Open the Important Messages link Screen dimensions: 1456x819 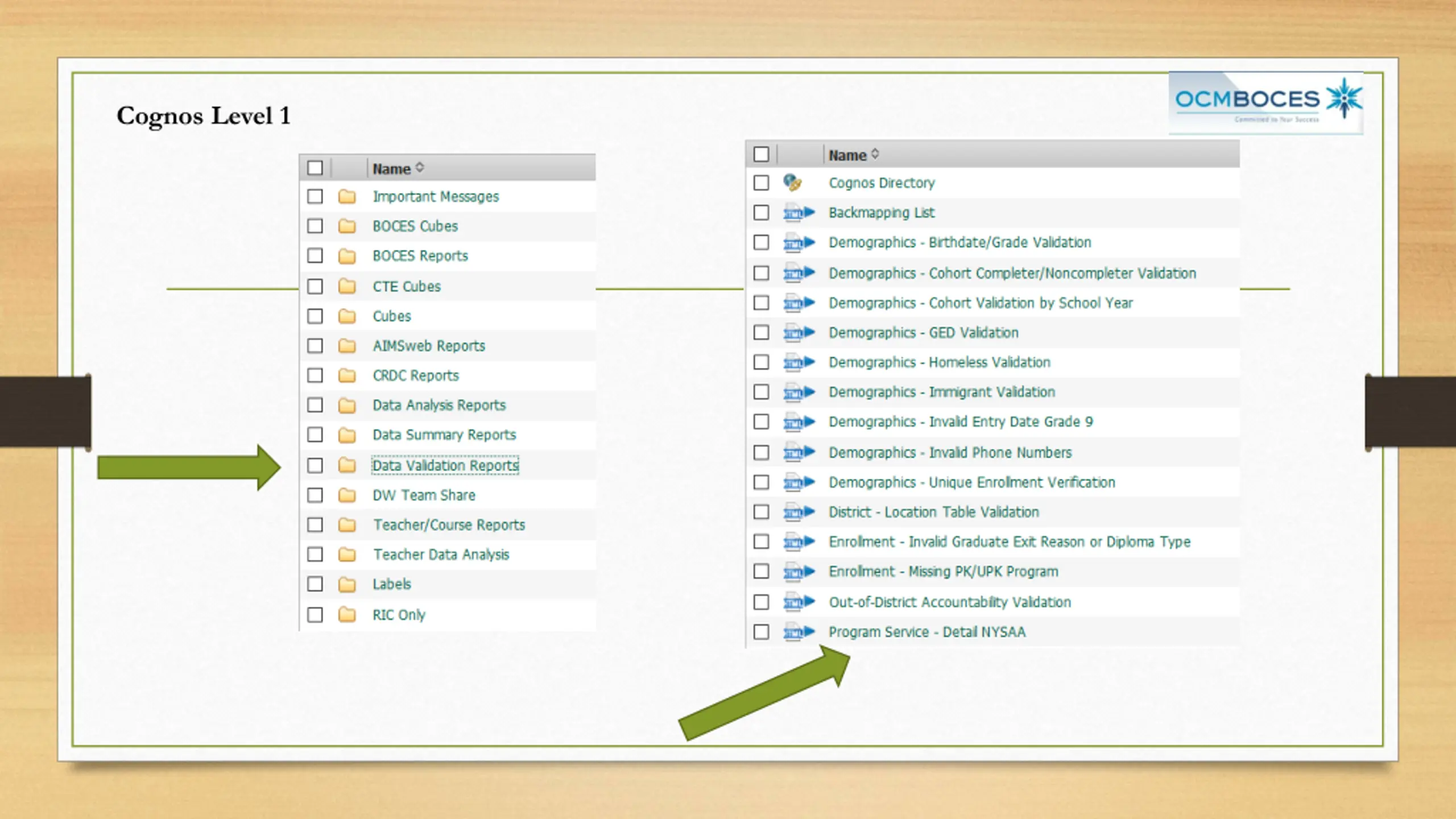click(x=436, y=197)
